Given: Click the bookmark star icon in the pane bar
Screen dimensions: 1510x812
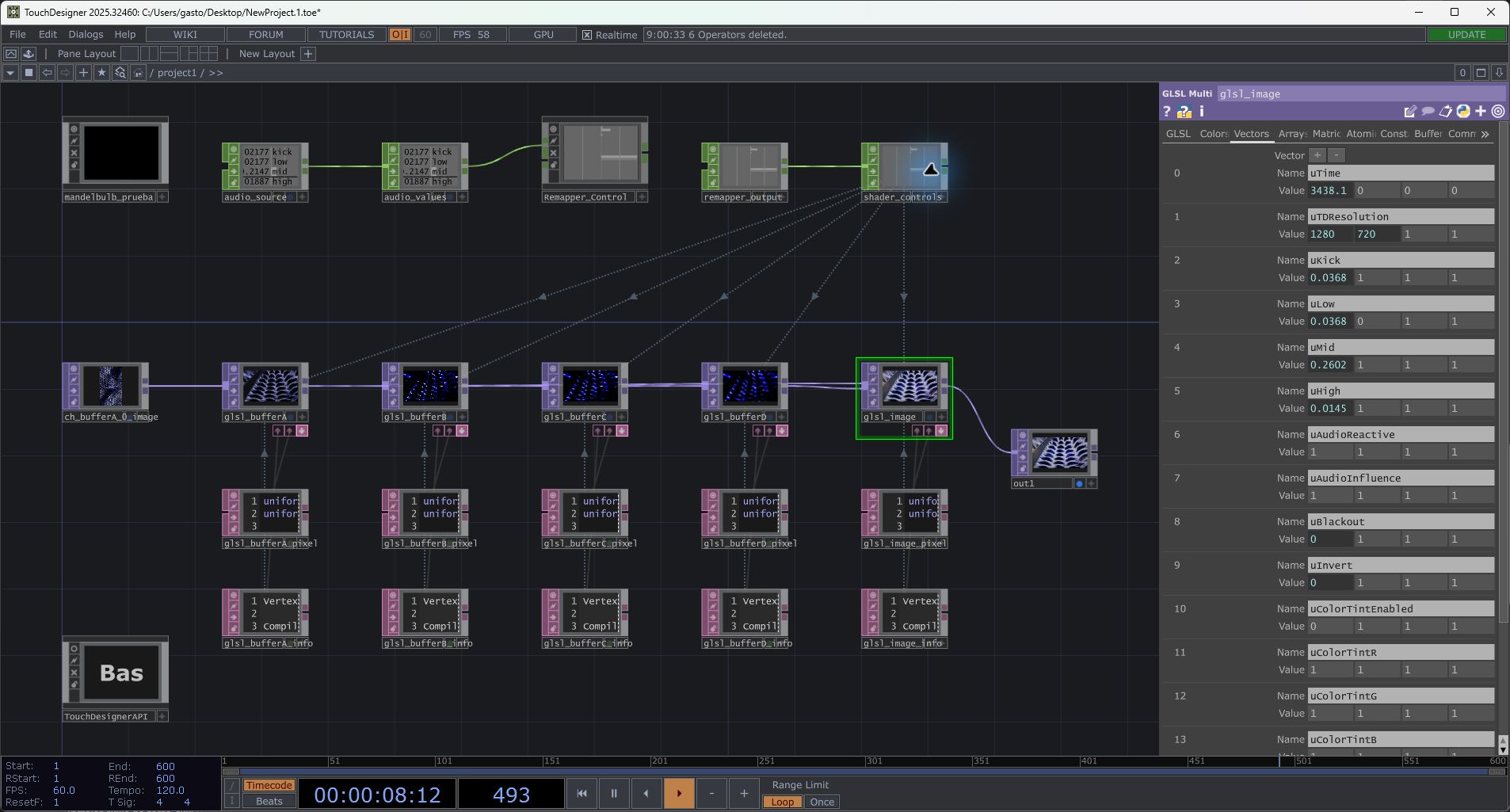Looking at the screenshot, I should [x=101, y=73].
